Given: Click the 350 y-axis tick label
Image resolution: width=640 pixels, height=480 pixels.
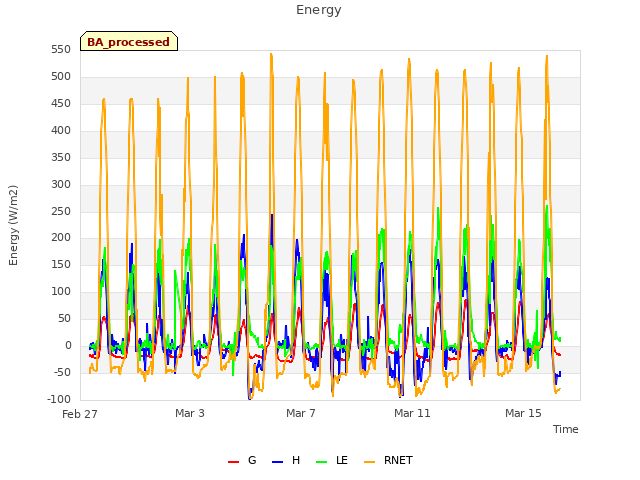Looking at the screenshot, I should [61, 157].
